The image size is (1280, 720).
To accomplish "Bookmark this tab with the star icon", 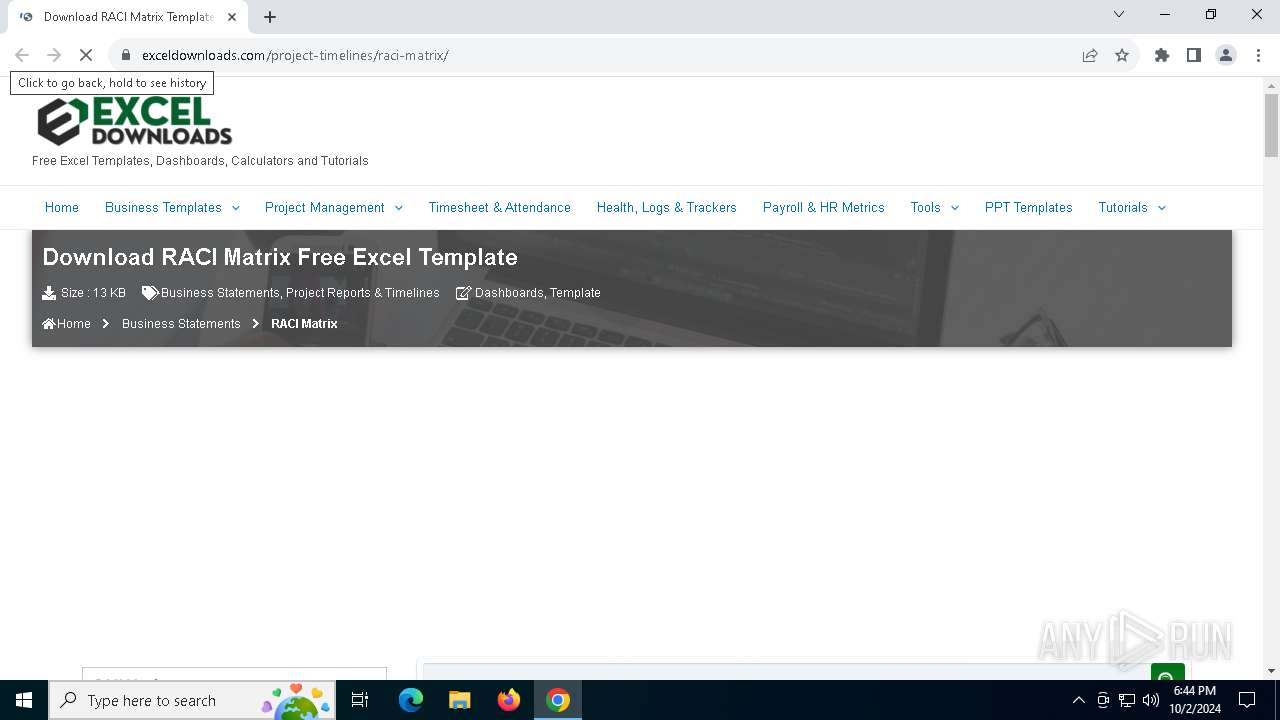I will [1122, 55].
